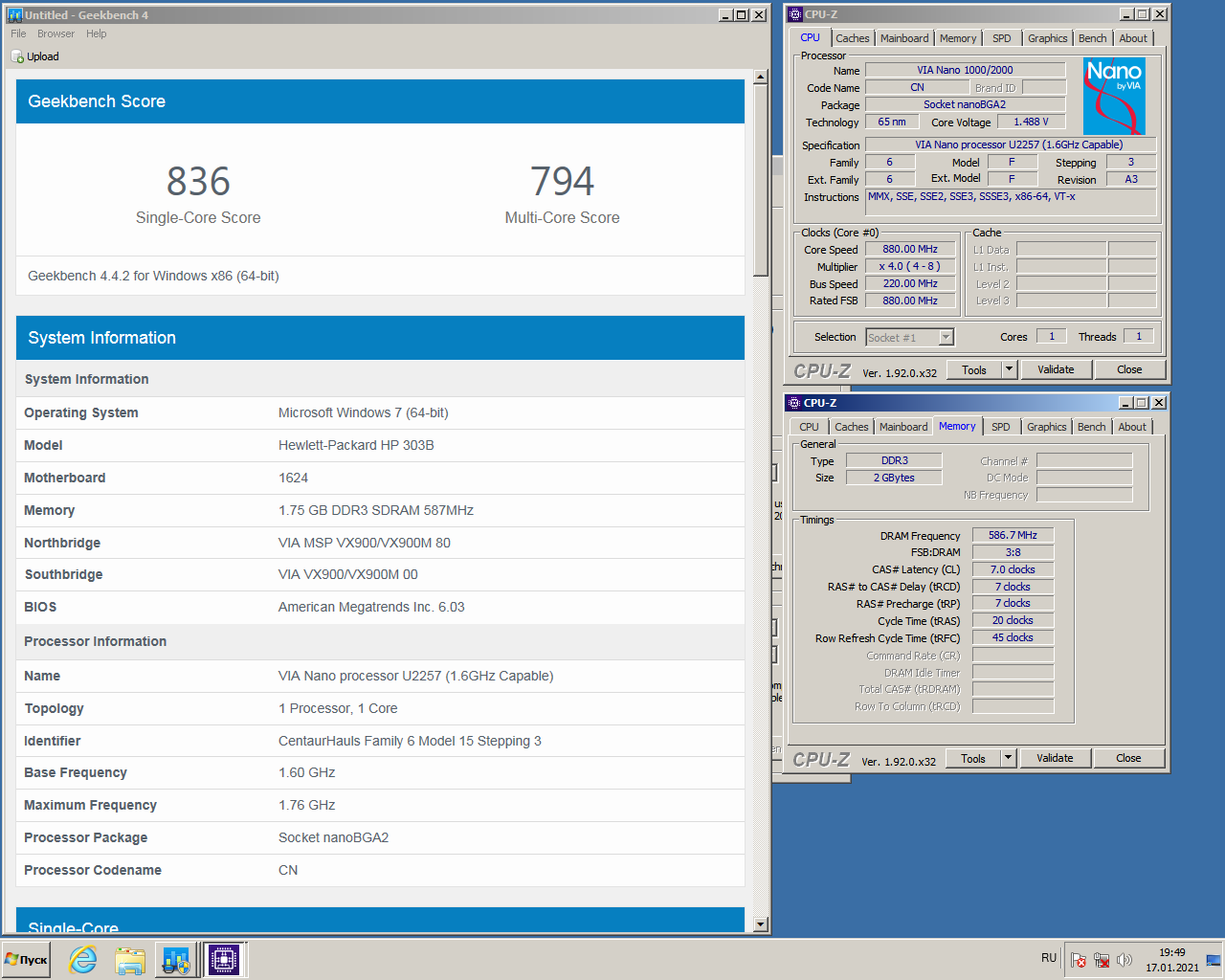Click the Instructions list field in CPU-Z
Viewport: 1225px width, 980px height.
click(1011, 202)
